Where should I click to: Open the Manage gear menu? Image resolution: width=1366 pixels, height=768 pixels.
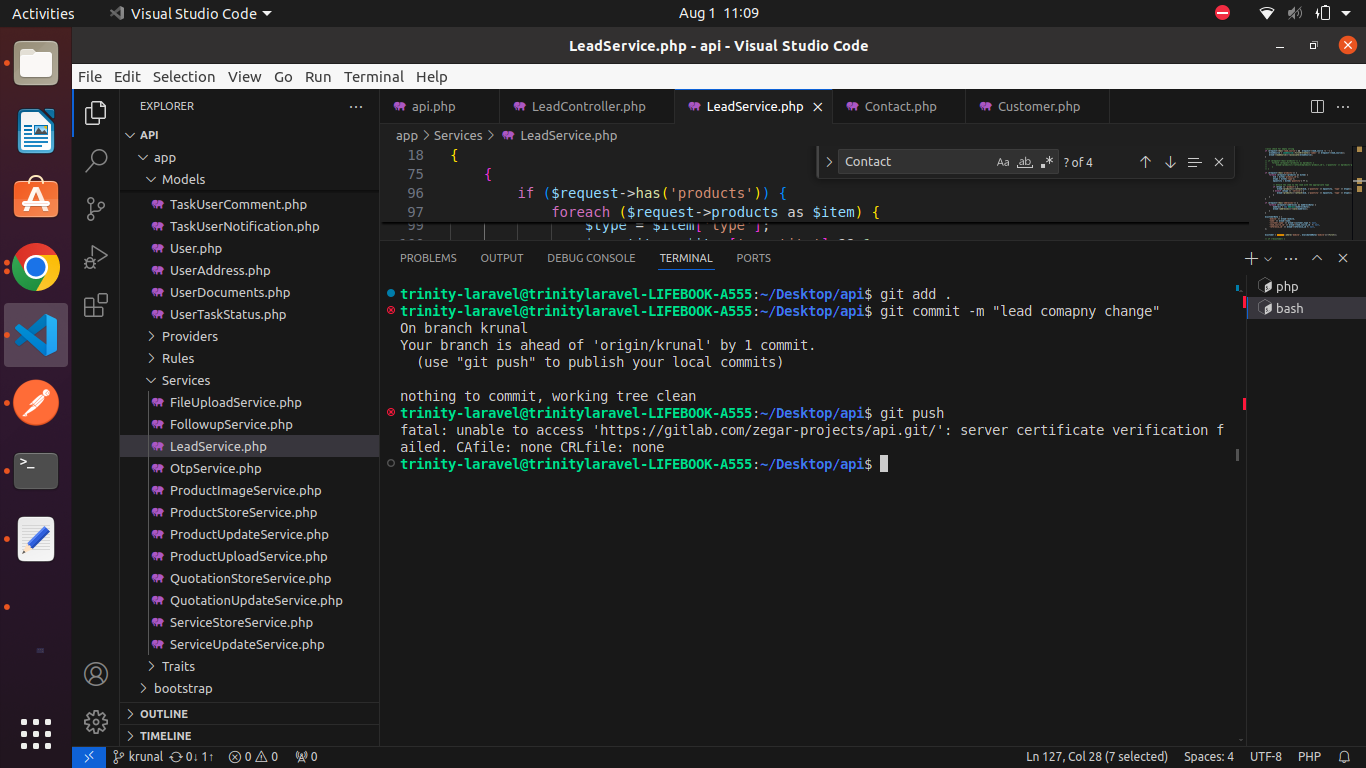click(96, 721)
